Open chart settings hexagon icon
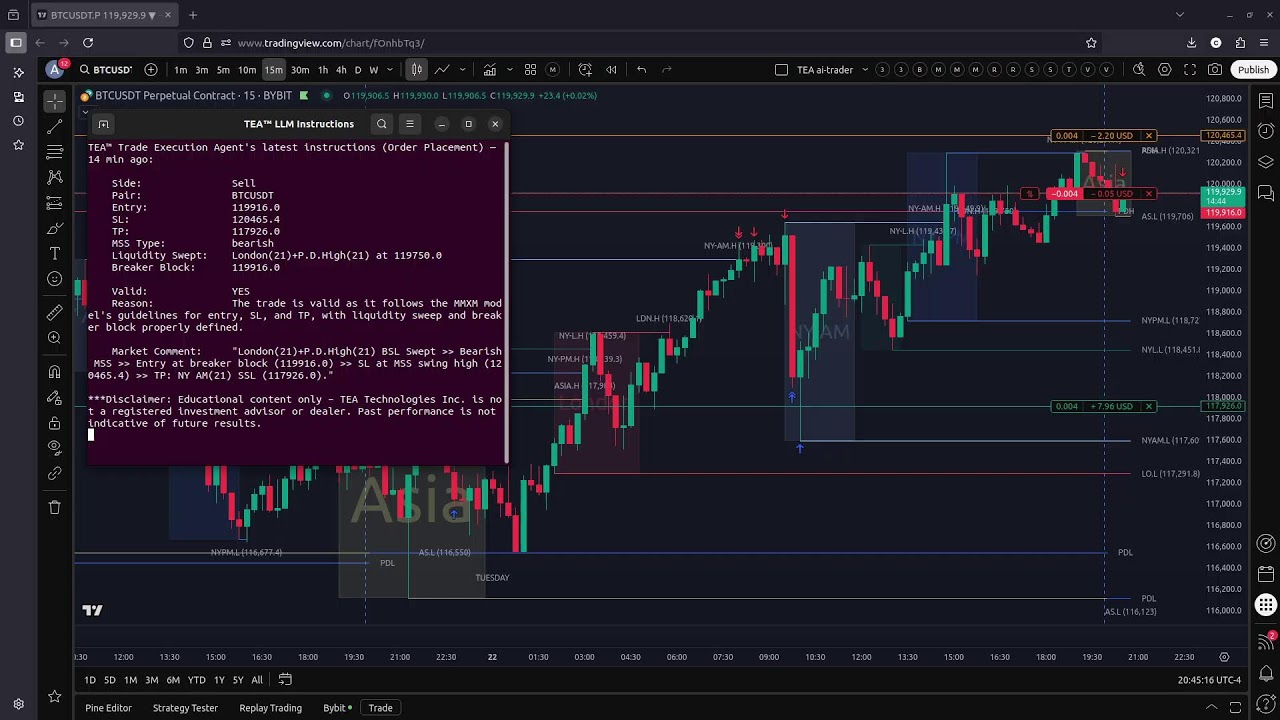Viewport: 1280px width, 720px height. [1165, 70]
